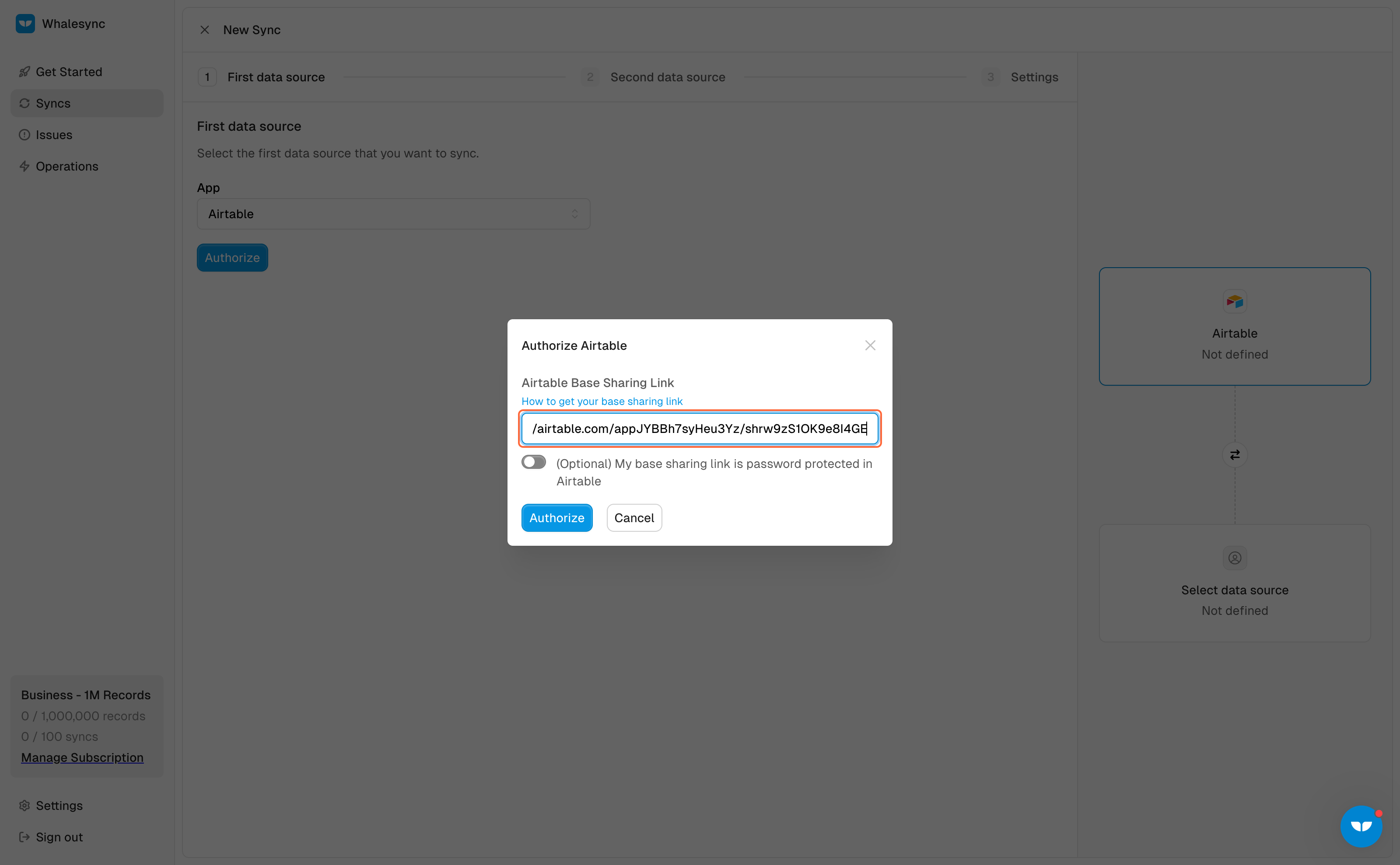Toggle the password protected base link switch
Viewport: 1400px width, 865px height.
click(533, 462)
